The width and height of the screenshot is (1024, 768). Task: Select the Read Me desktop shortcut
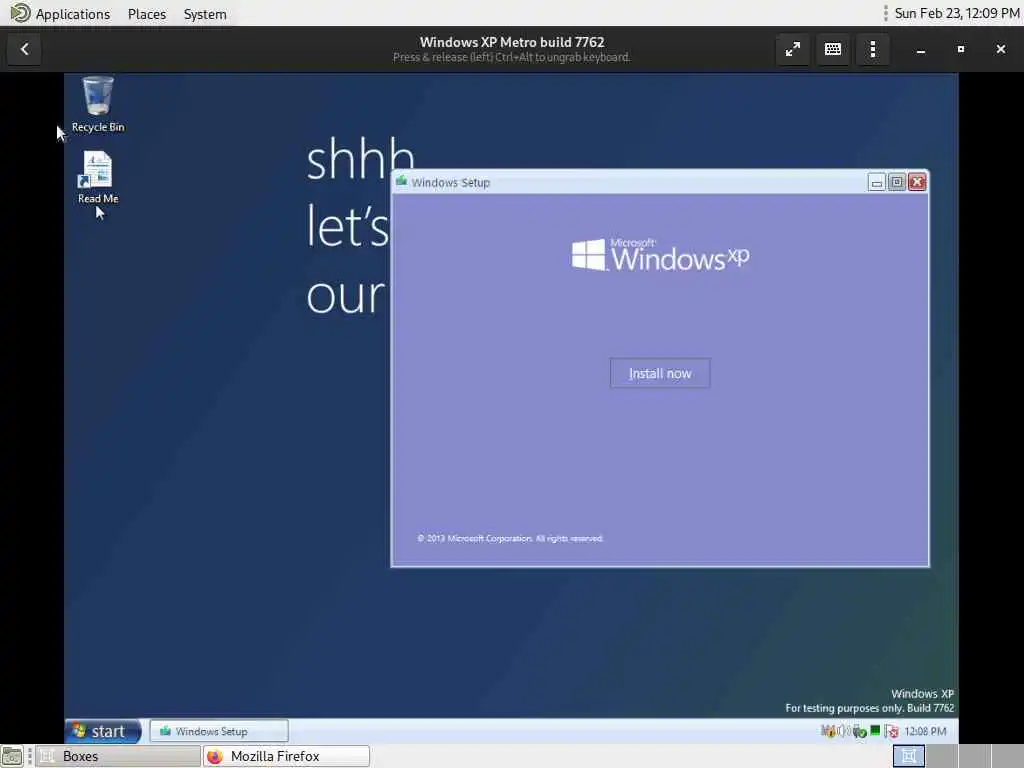98,178
